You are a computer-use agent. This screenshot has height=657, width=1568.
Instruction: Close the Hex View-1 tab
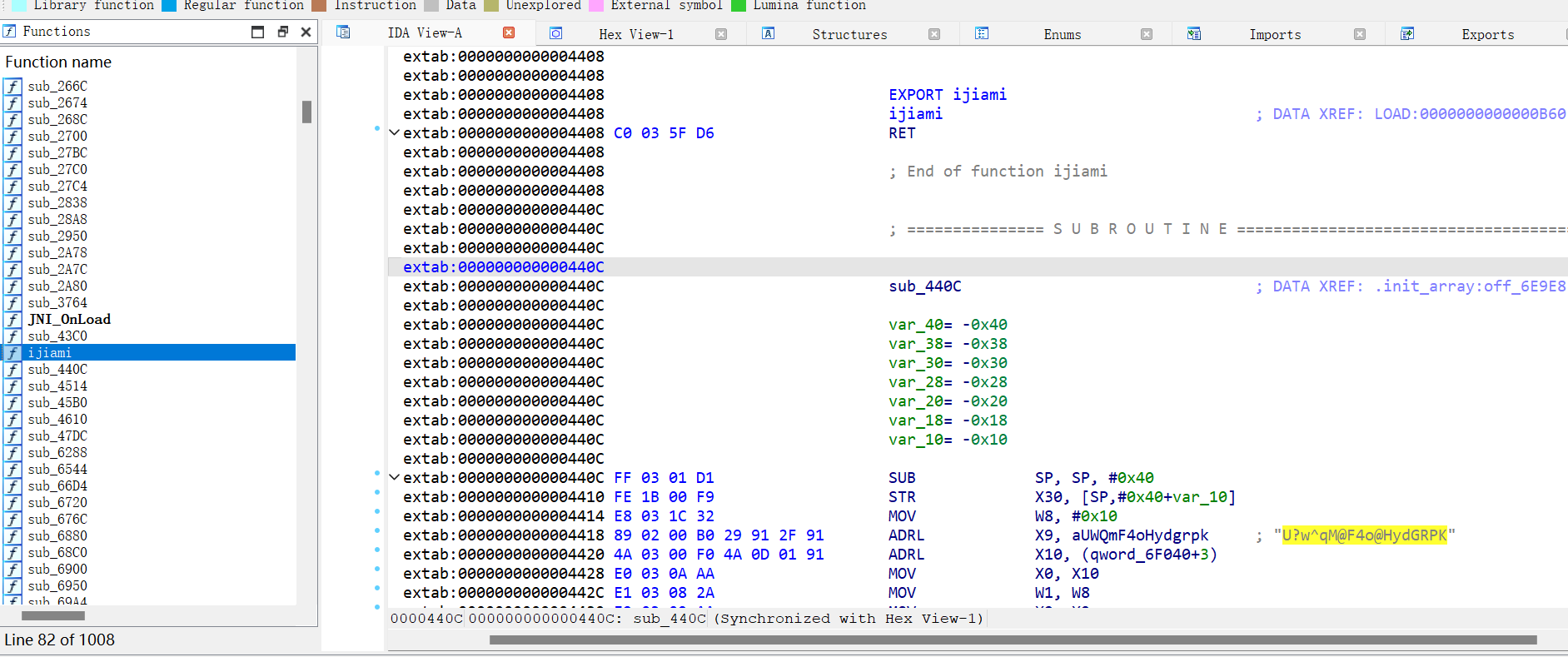(x=721, y=34)
